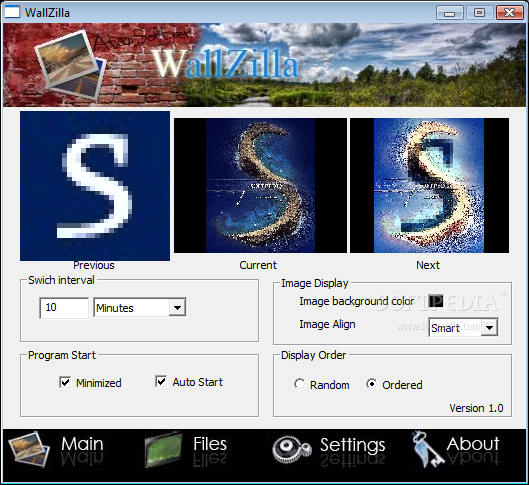529x485 pixels.
Task: Click the WallZilla title bar app icon
Action: [12, 12]
